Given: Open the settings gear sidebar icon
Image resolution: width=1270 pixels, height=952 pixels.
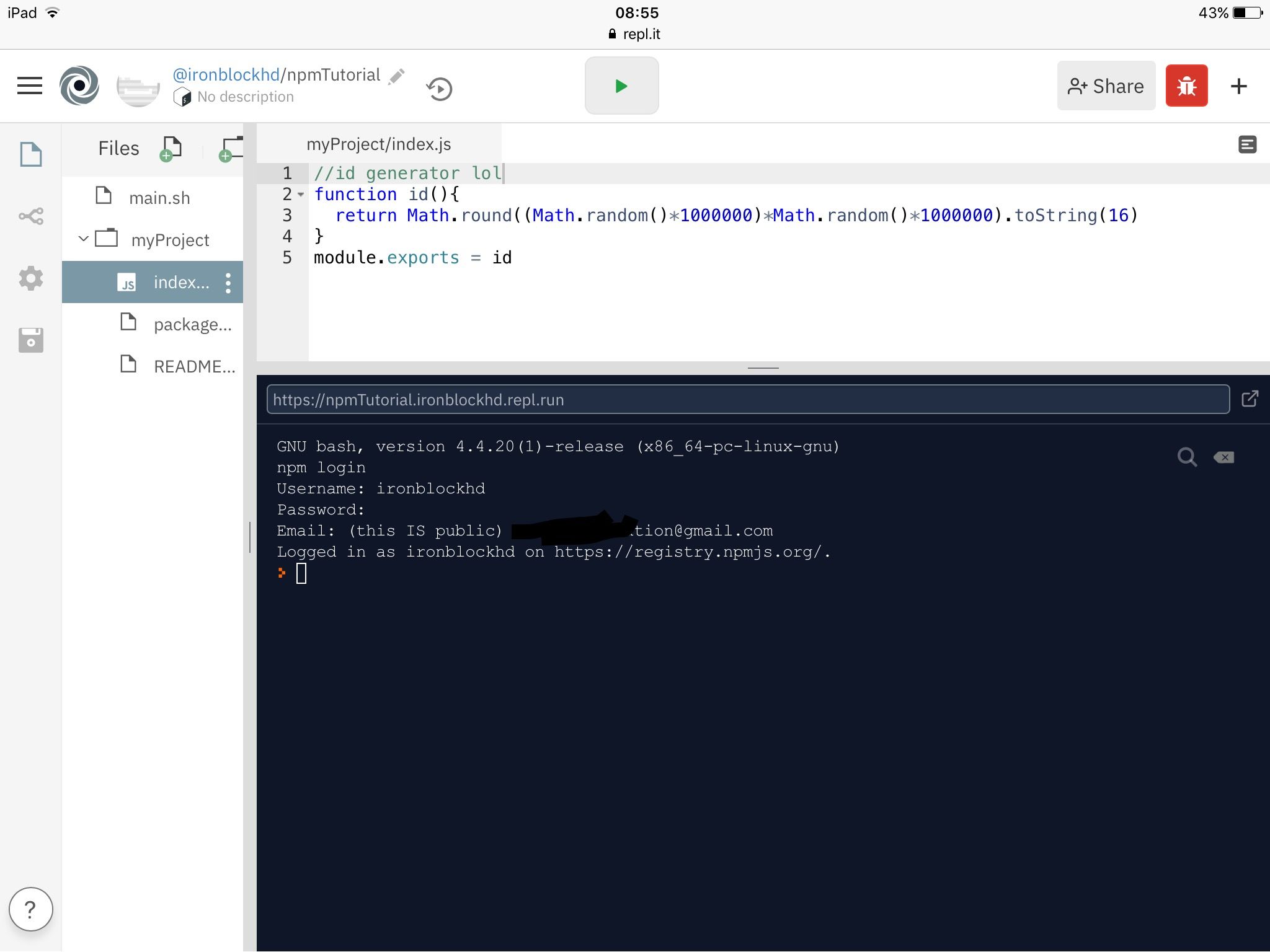Looking at the screenshot, I should 31,278.
